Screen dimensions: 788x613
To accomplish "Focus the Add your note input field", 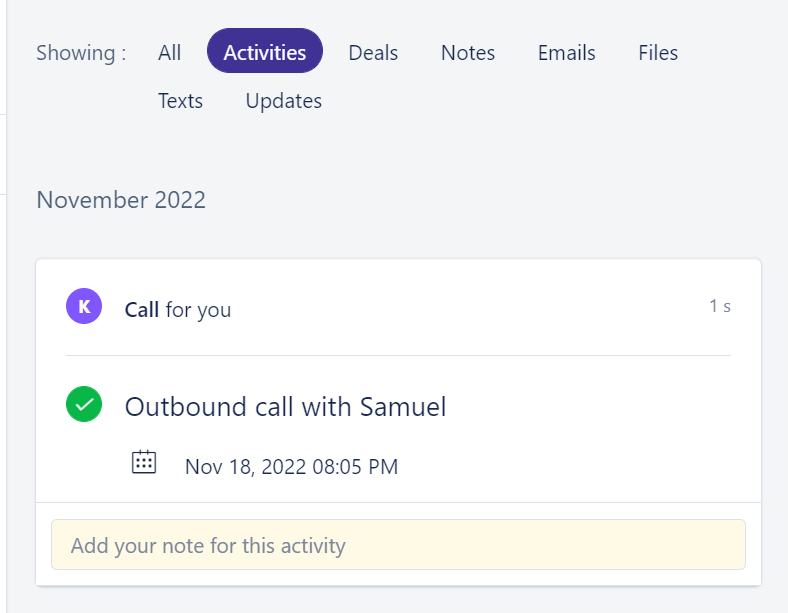I will (x=399, y=545).
